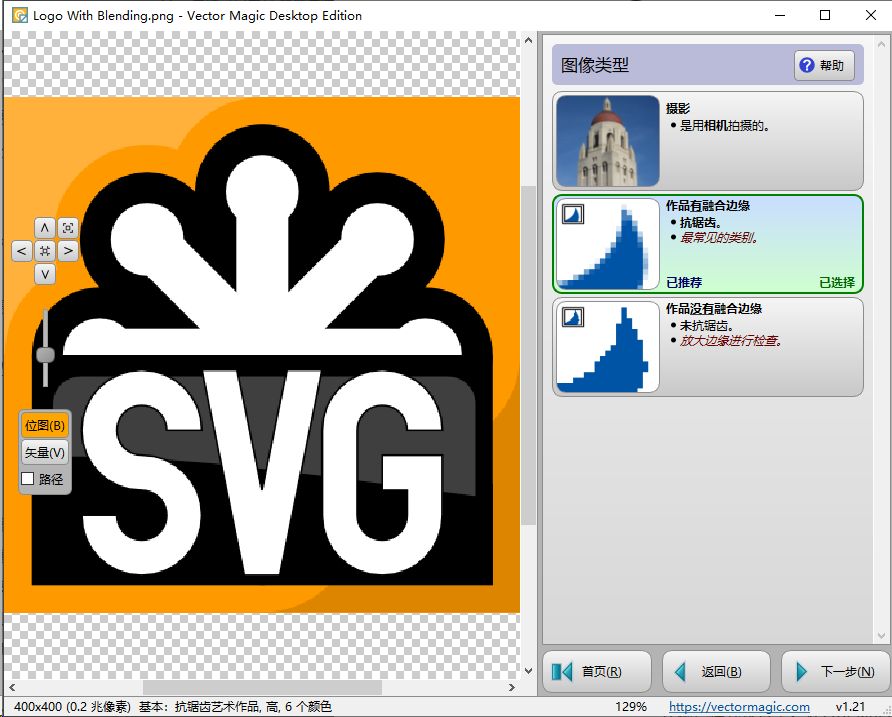Click the canvas vertical scrollbar up arrow
Screen dimensions: 892x717
click(528, 40)
